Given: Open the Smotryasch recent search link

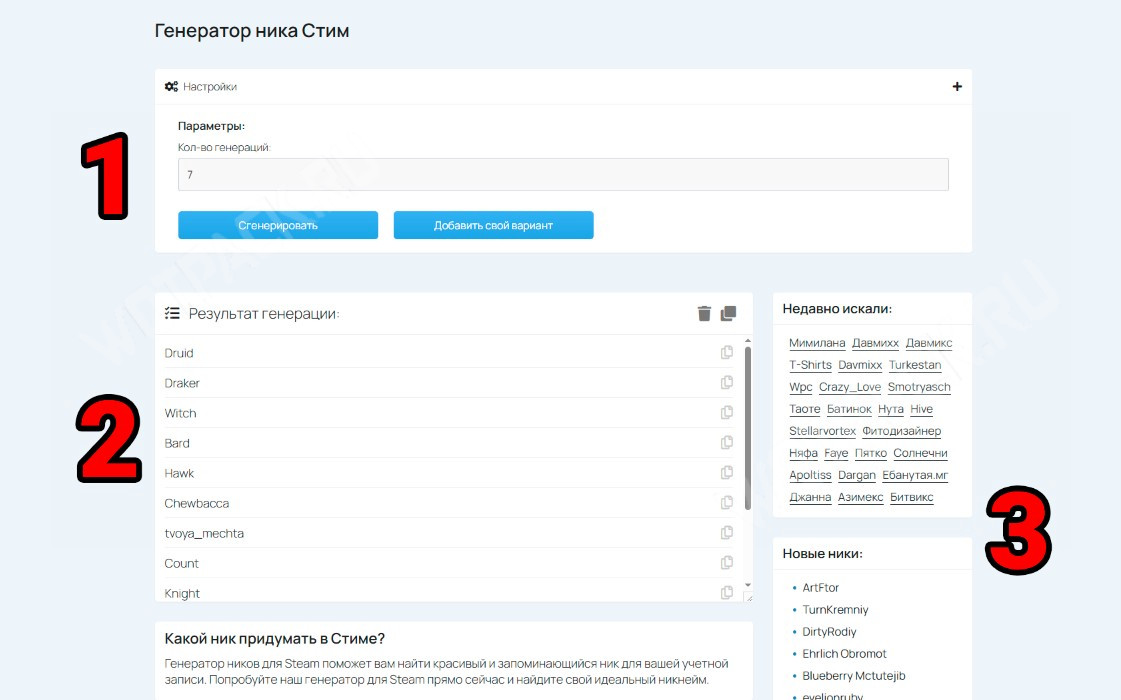Looking at the screenshot, I should pyautogui.click(x=919, y=387).
